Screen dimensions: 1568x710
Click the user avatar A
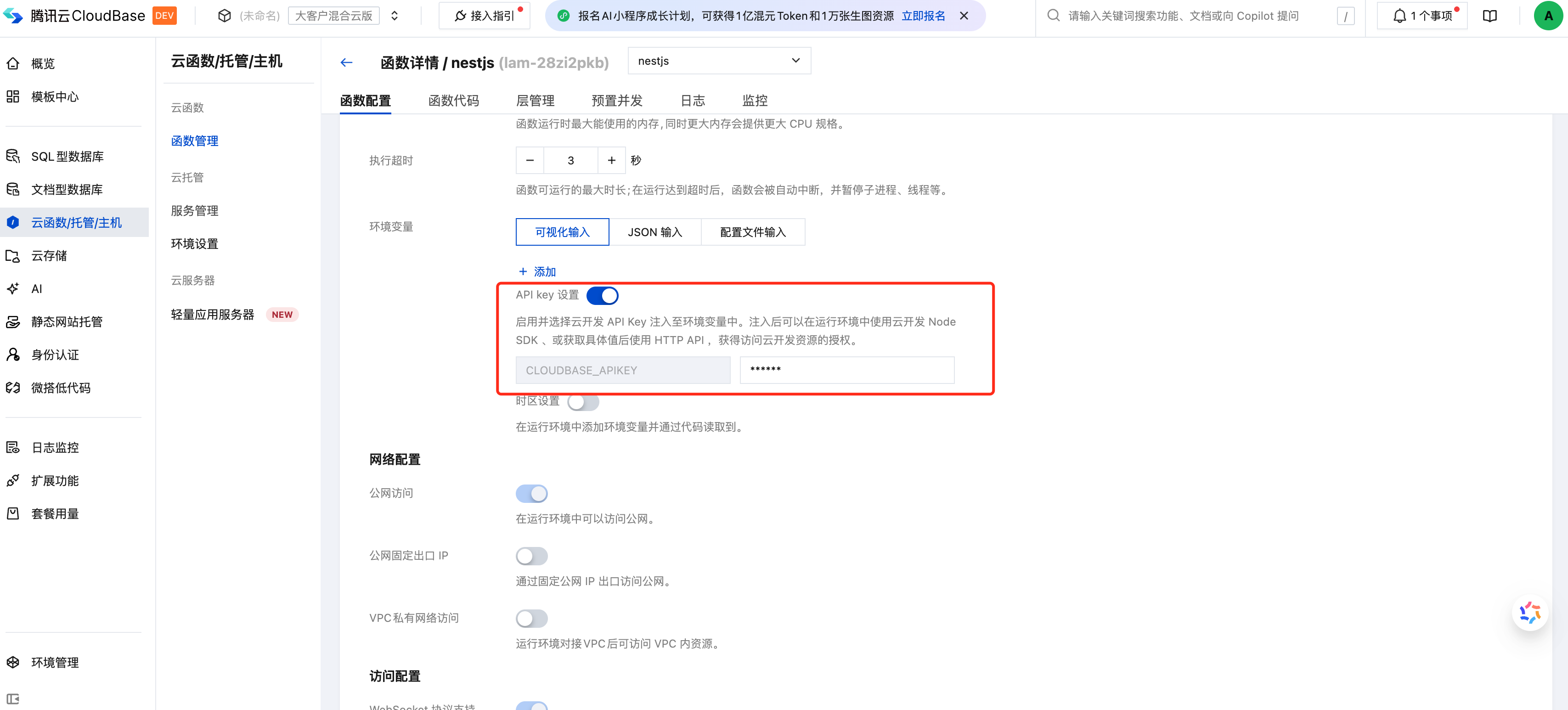[1548, 16]
